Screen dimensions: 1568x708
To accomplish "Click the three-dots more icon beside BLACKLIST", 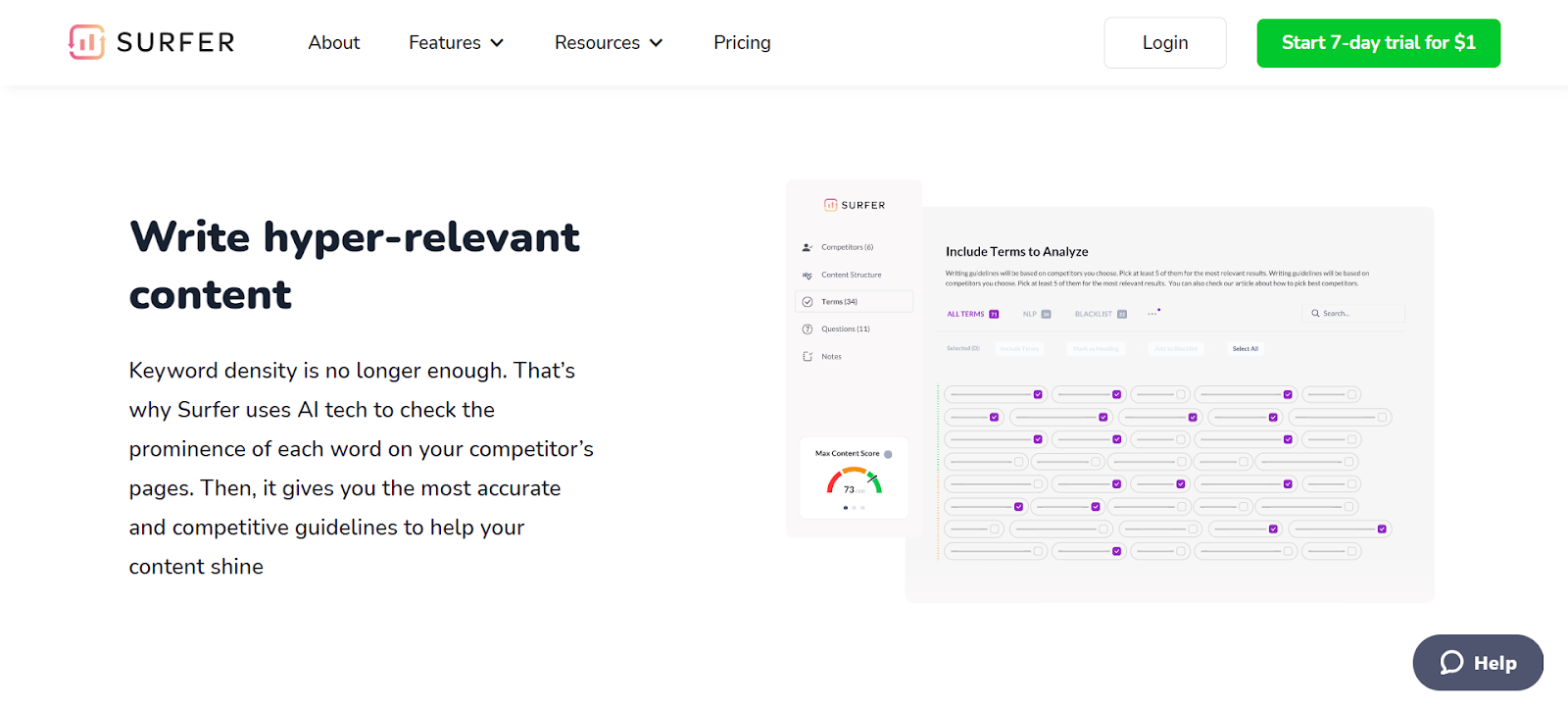I will pos(1153,313).
